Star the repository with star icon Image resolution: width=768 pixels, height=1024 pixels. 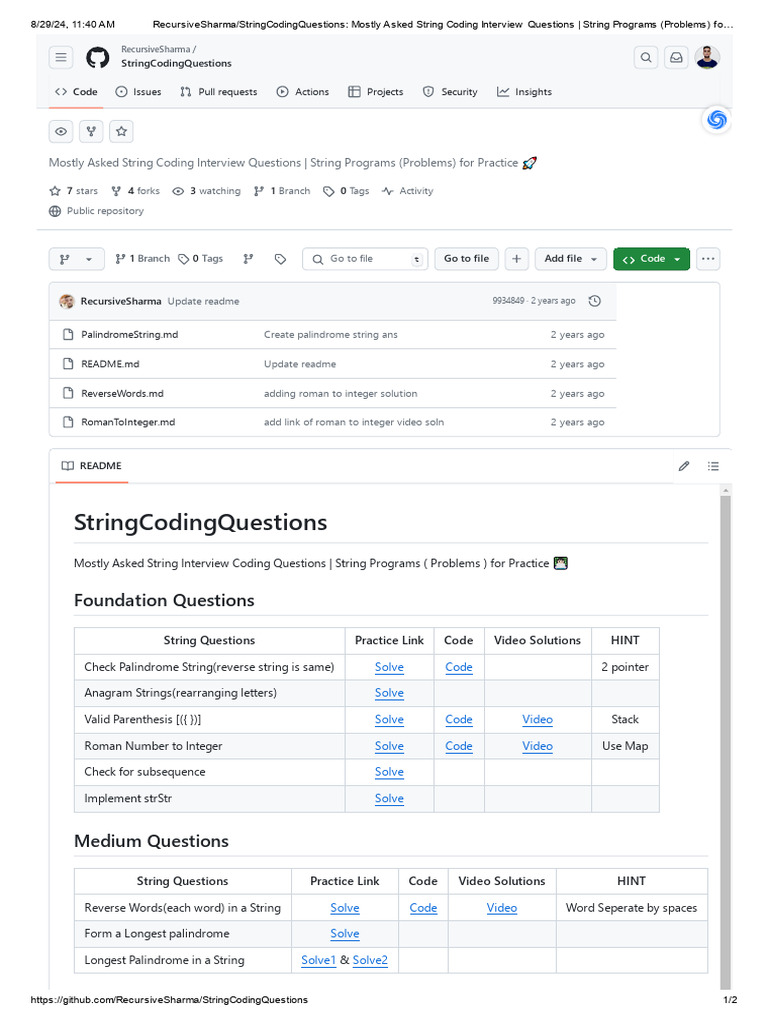coord(121,131)
